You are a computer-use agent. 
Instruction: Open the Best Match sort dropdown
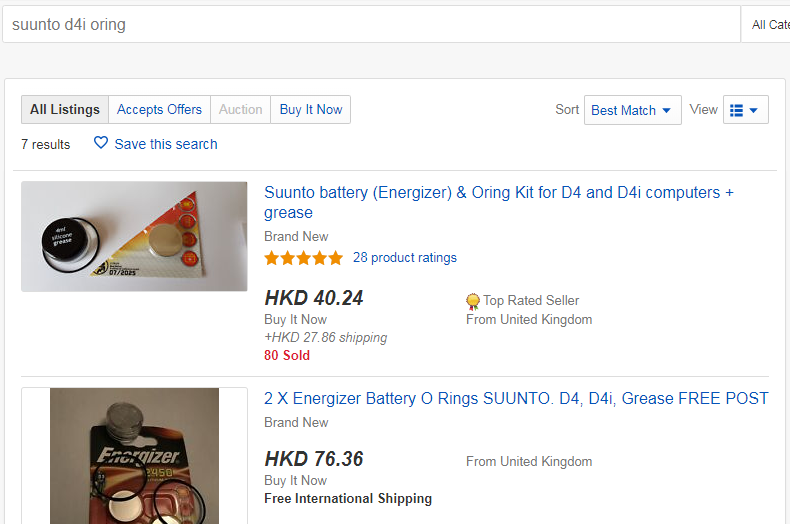pyautogui.click(x=632, y=110)
